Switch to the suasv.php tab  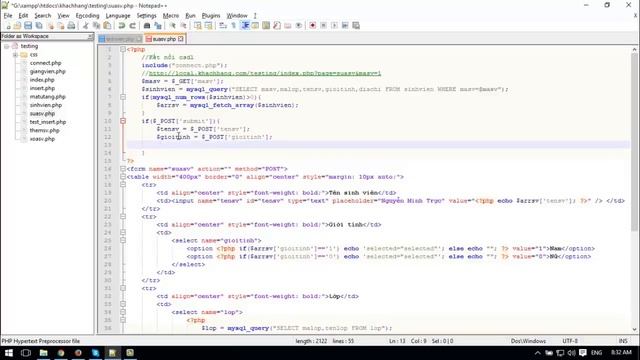(164, 39)
